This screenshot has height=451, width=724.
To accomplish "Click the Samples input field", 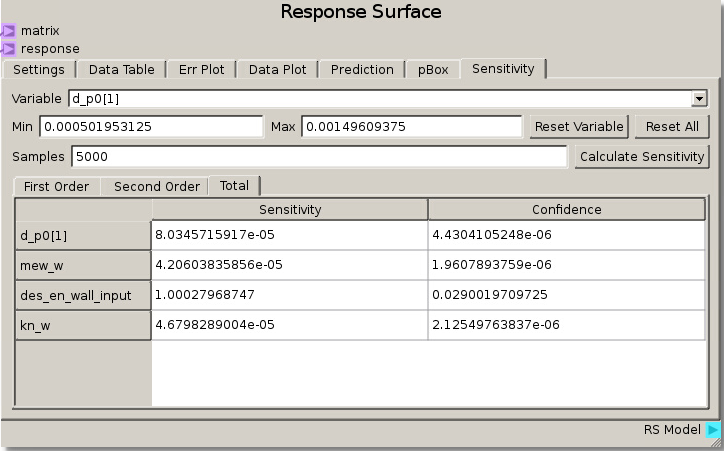I will pos(318,157).
